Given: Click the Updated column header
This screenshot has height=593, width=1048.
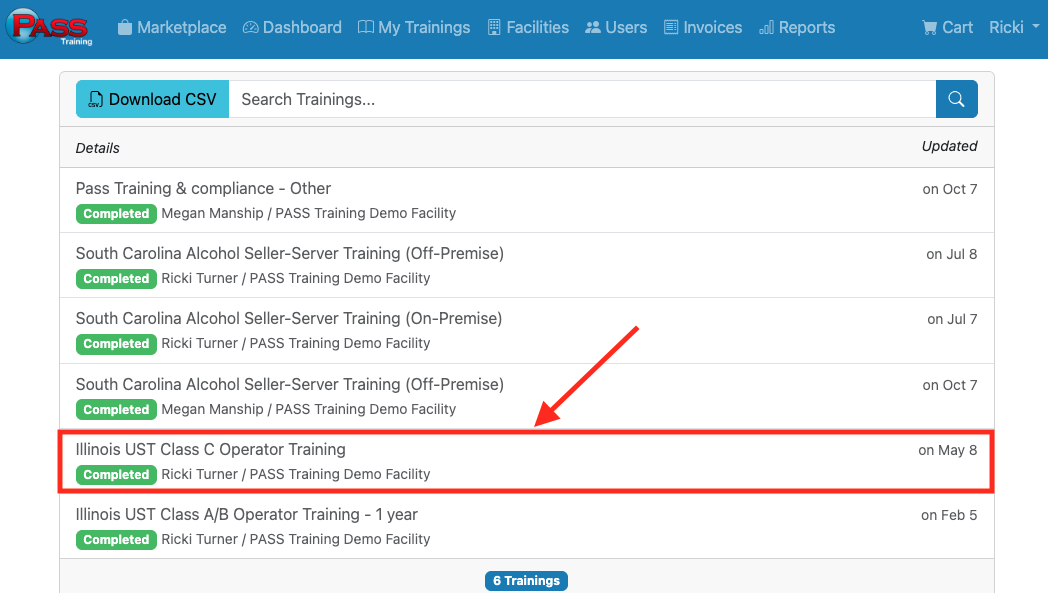Looking at the screenshot, I should [949, 146].
